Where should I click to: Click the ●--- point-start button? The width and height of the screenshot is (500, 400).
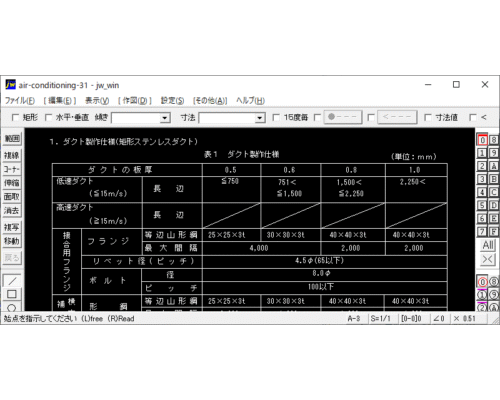click(x=343, y=117)
